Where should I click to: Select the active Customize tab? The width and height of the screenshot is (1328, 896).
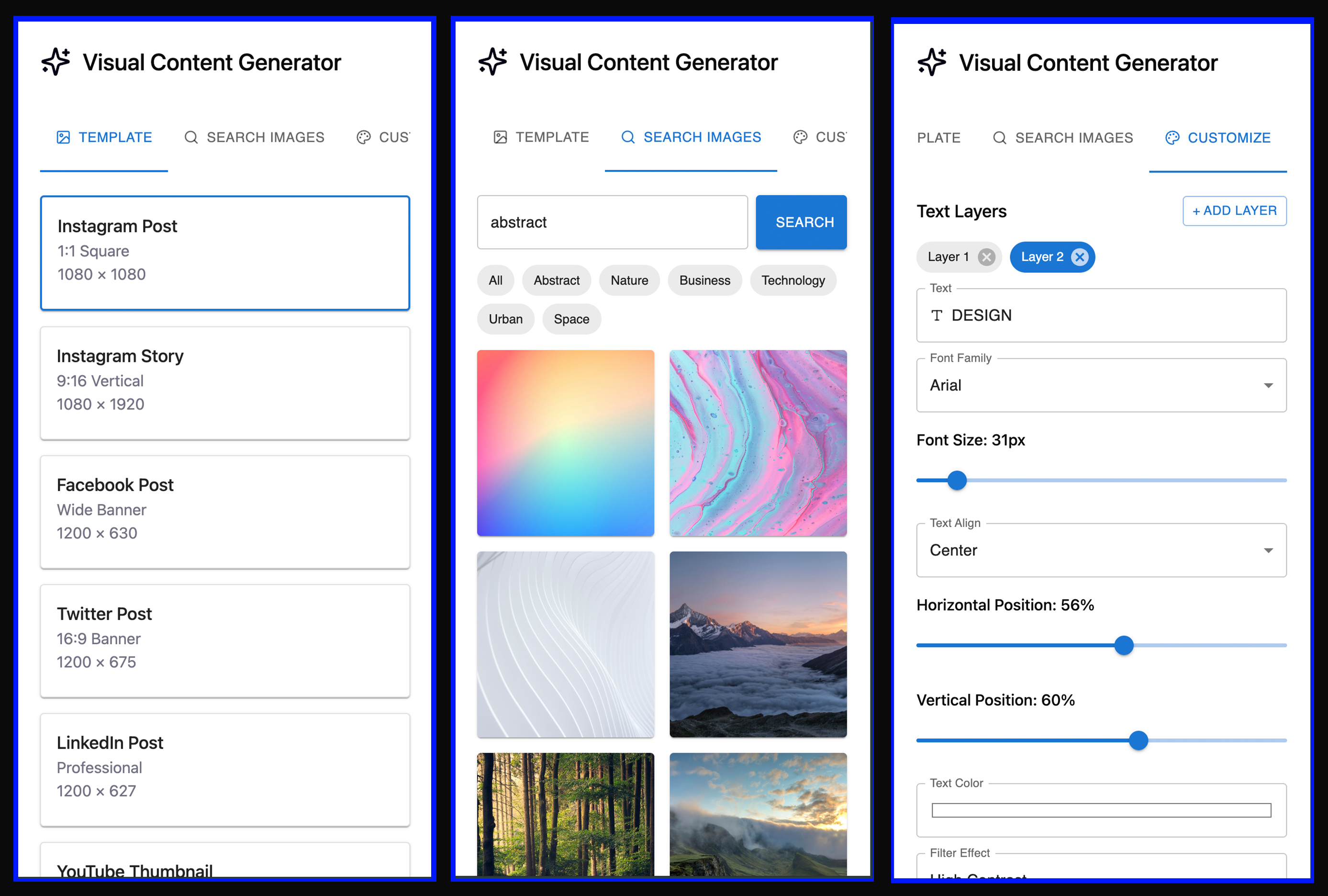pyautogui.click(x=1218, y=138)
